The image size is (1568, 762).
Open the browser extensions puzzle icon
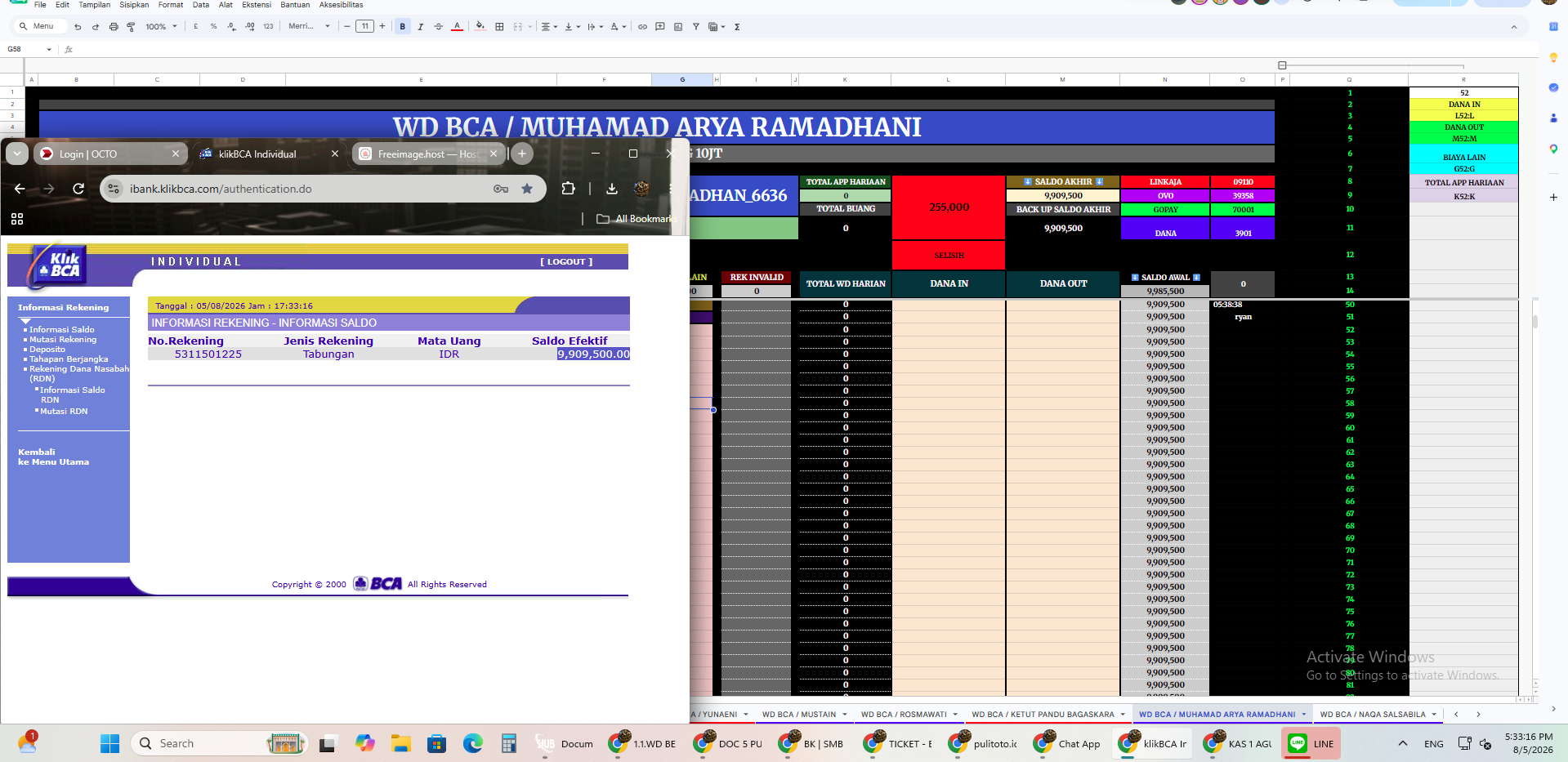pos(569,189)
